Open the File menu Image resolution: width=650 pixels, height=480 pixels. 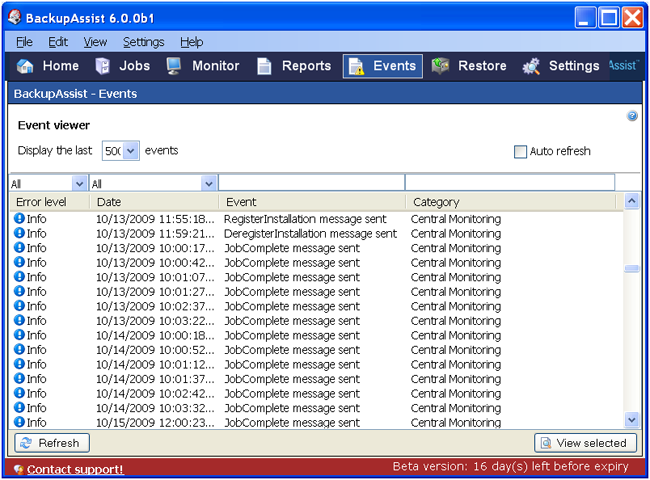24,42
